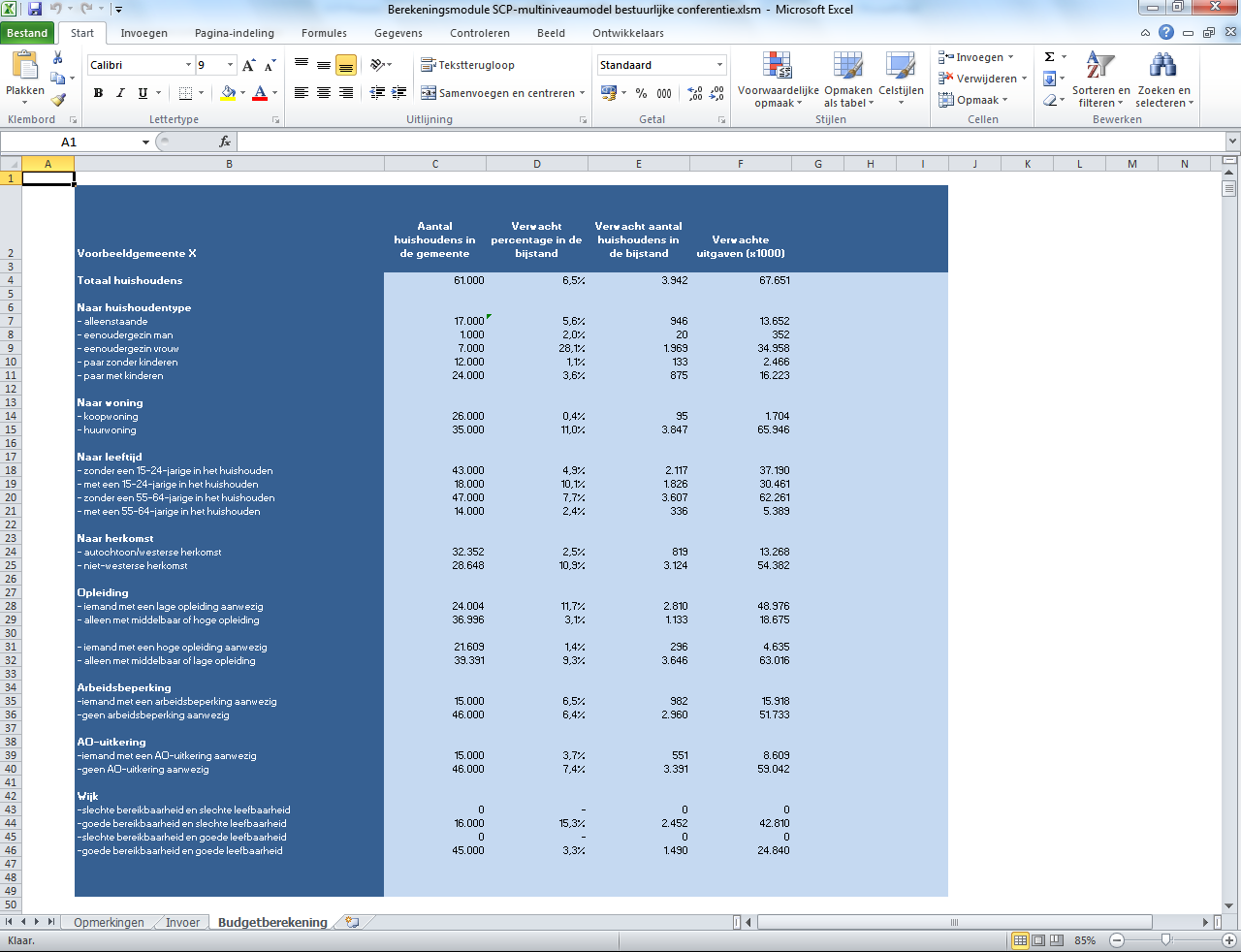Open the font size 9 dropdown
The width and height of the screenshot is (1241, 952).
[230, 65]
